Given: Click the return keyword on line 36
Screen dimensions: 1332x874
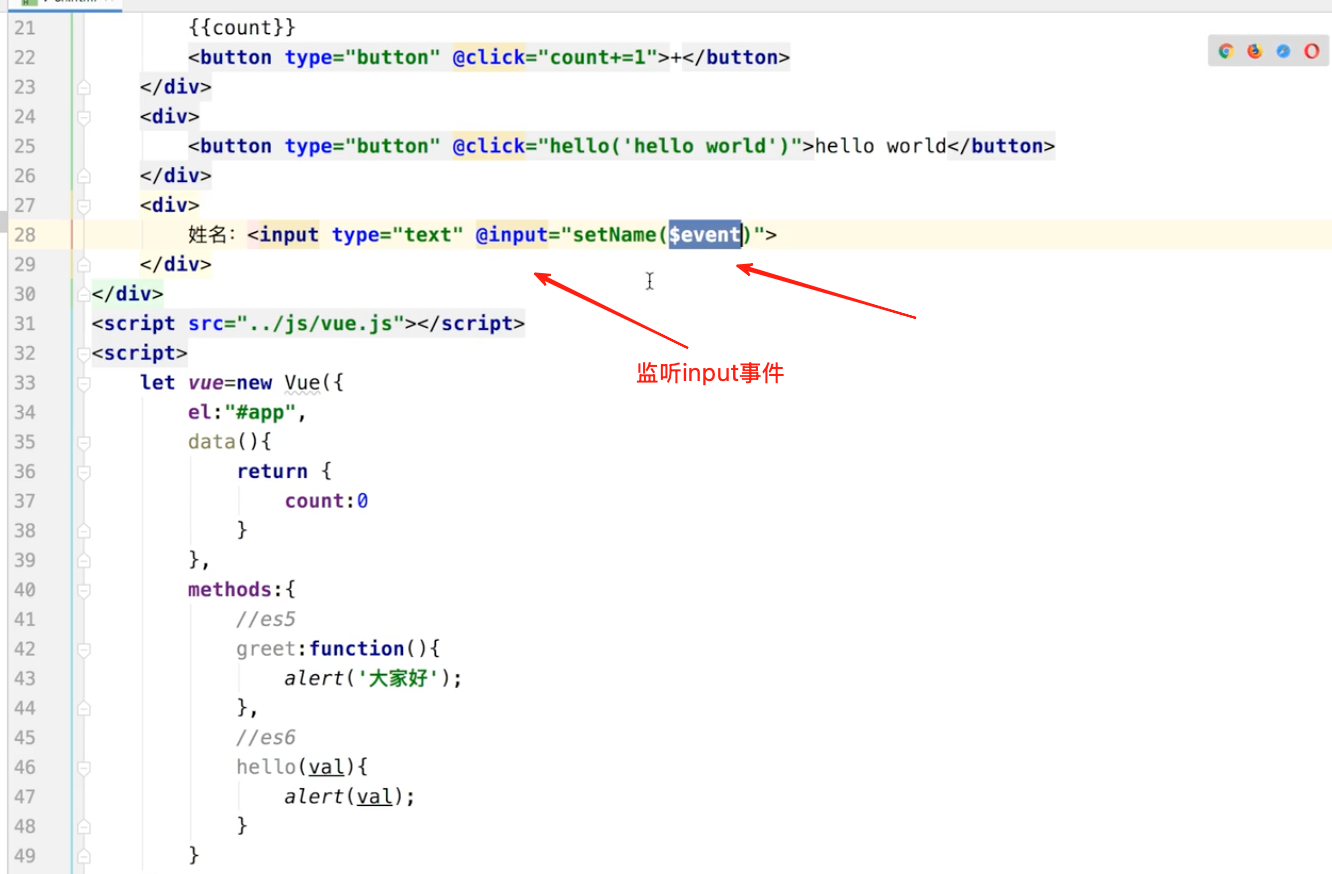Looking at the screenshot, I should point(272,471).
